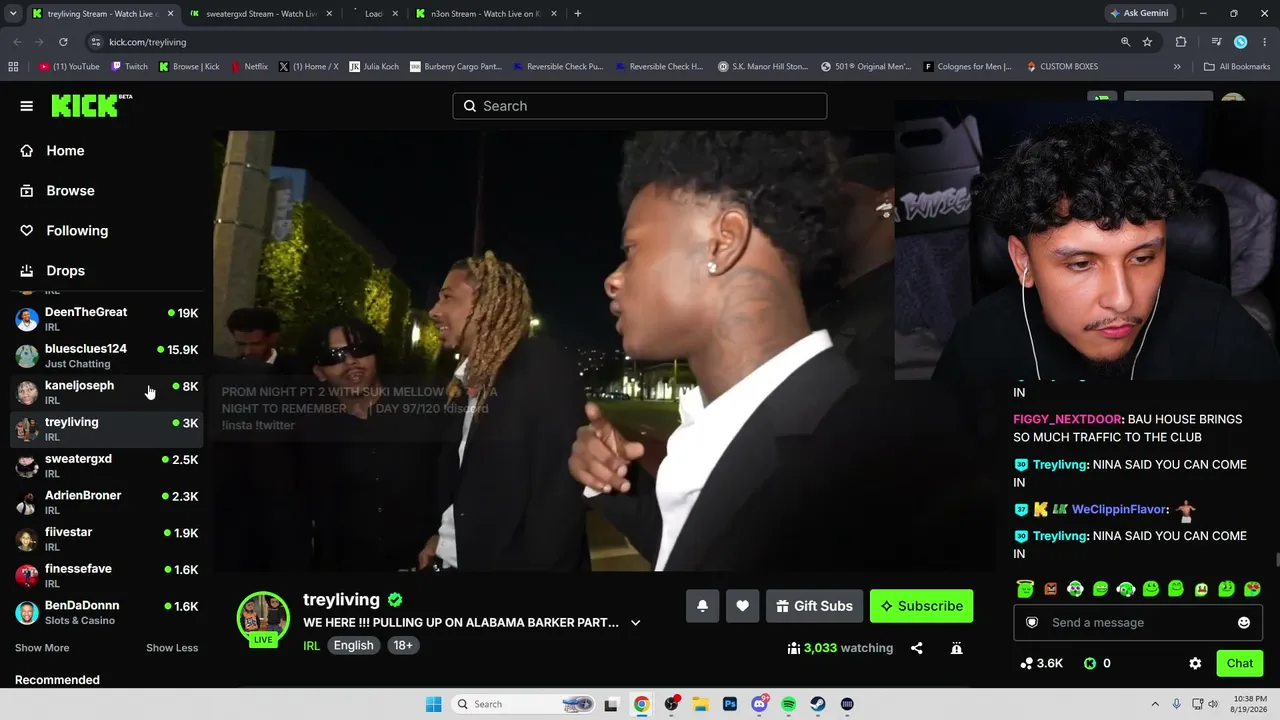Screen dimensions: 1280x720
Task: Switch to the Loading tab
Action: (x=373, y=13)
